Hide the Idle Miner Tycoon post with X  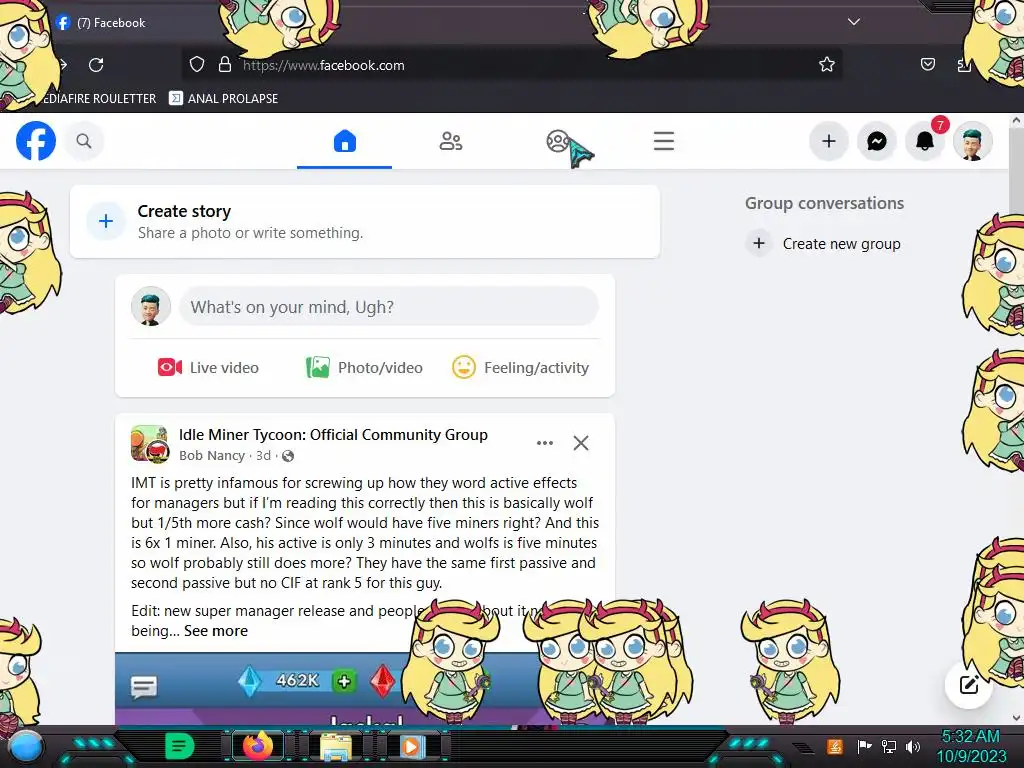[581, 443]
